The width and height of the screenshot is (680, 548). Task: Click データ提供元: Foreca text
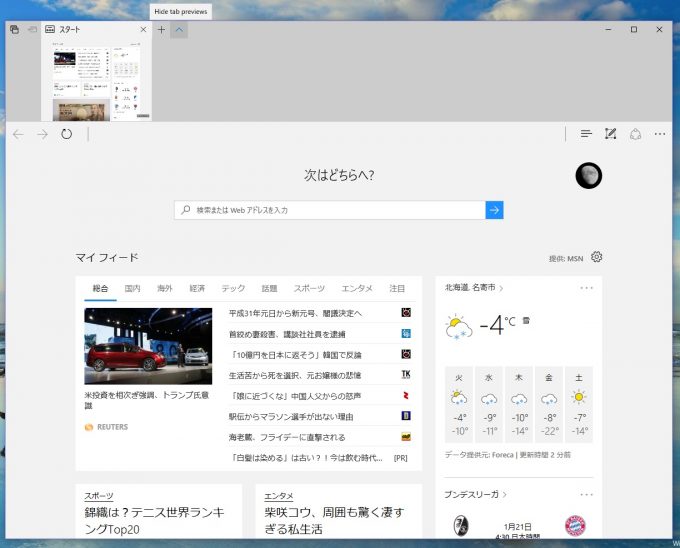[479, 455]
